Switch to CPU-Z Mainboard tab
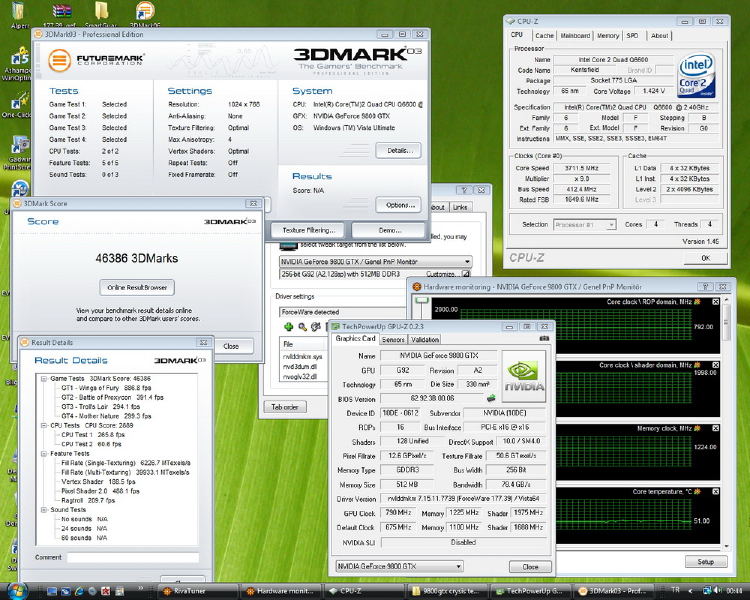This screenshot has width=750, height=600. point(575,36)
